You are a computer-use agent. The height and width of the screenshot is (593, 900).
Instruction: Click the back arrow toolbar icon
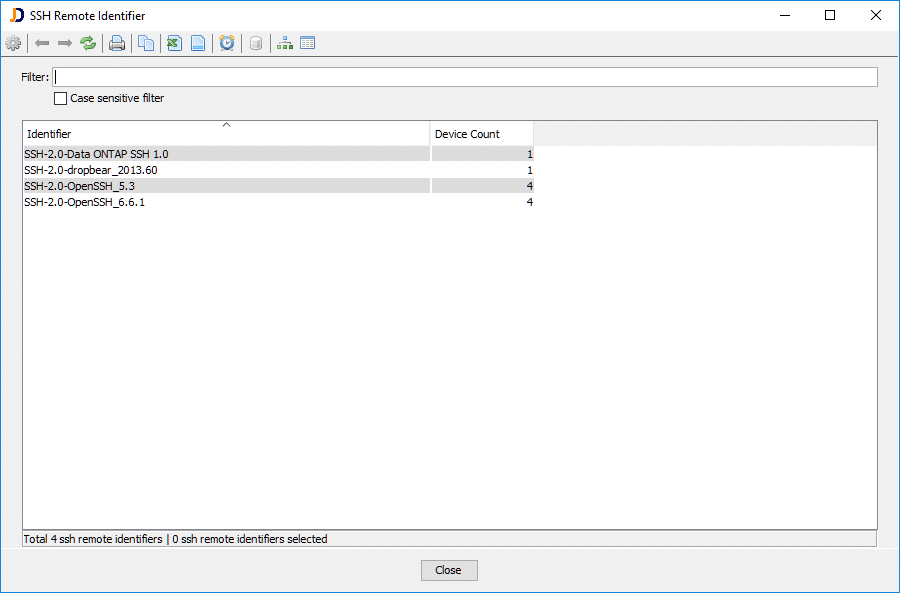tap(42, 43)
